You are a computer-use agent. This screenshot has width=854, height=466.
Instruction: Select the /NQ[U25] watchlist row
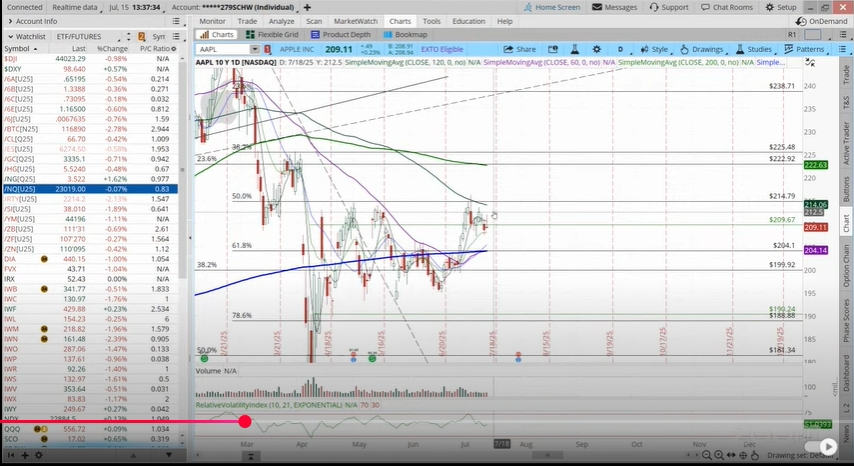click(x=90, y=189)
